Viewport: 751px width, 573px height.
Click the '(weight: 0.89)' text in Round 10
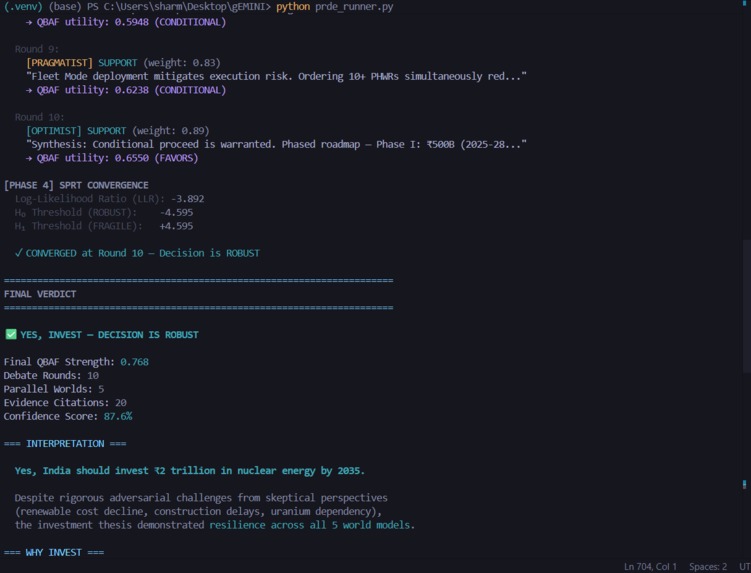171,131
